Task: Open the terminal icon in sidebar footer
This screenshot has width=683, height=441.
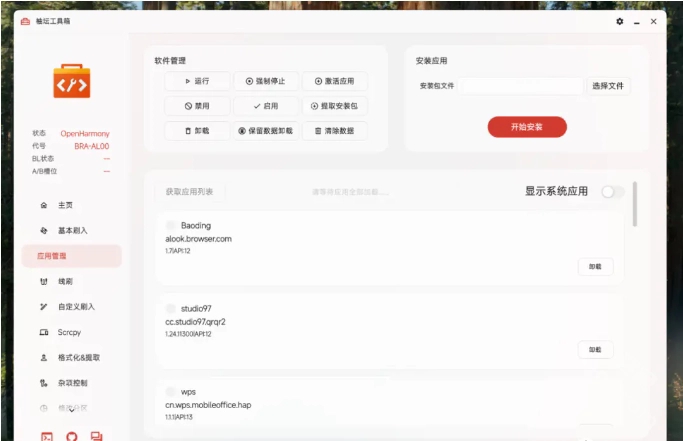Action: tap(47, 436)
